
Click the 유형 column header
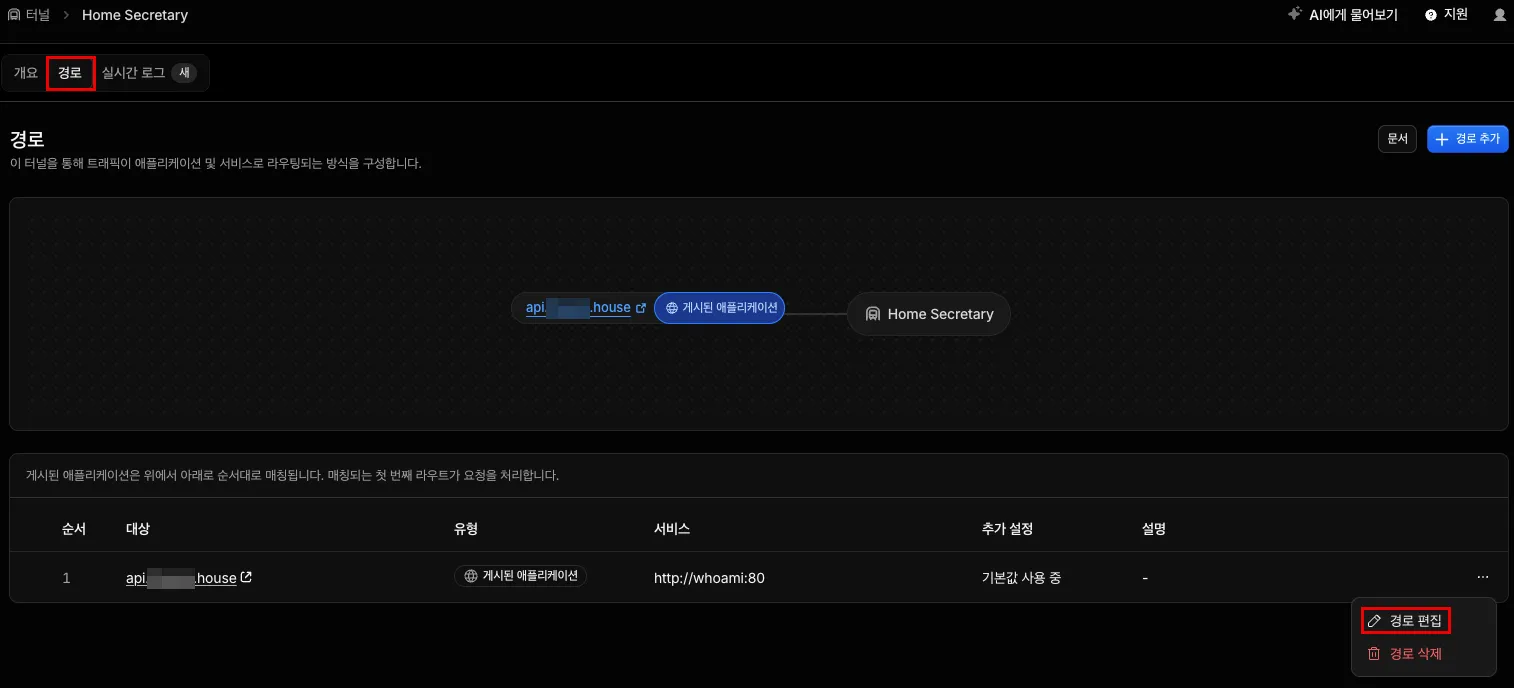pos(466,528)
